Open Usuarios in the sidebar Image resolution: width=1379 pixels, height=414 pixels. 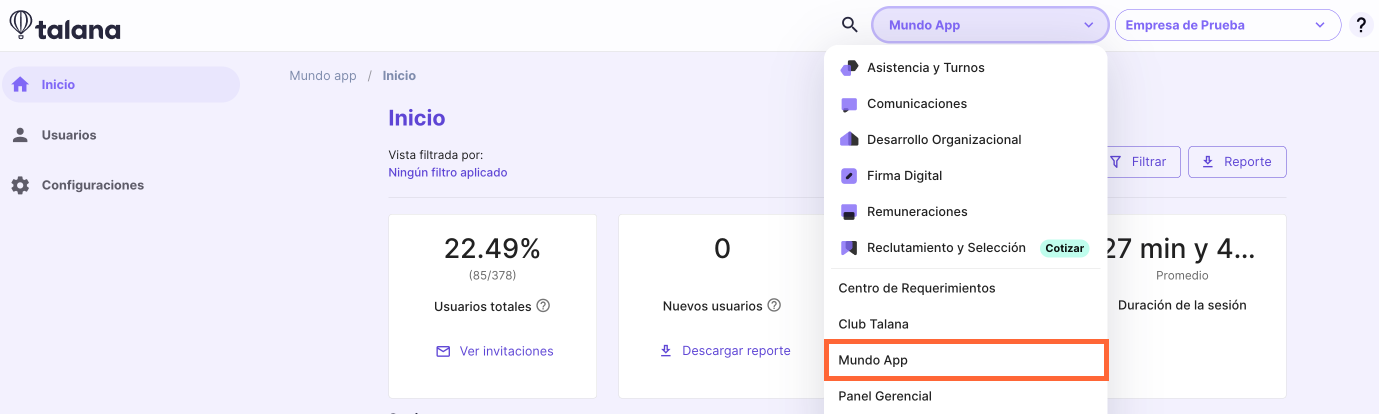click(120, 135)
